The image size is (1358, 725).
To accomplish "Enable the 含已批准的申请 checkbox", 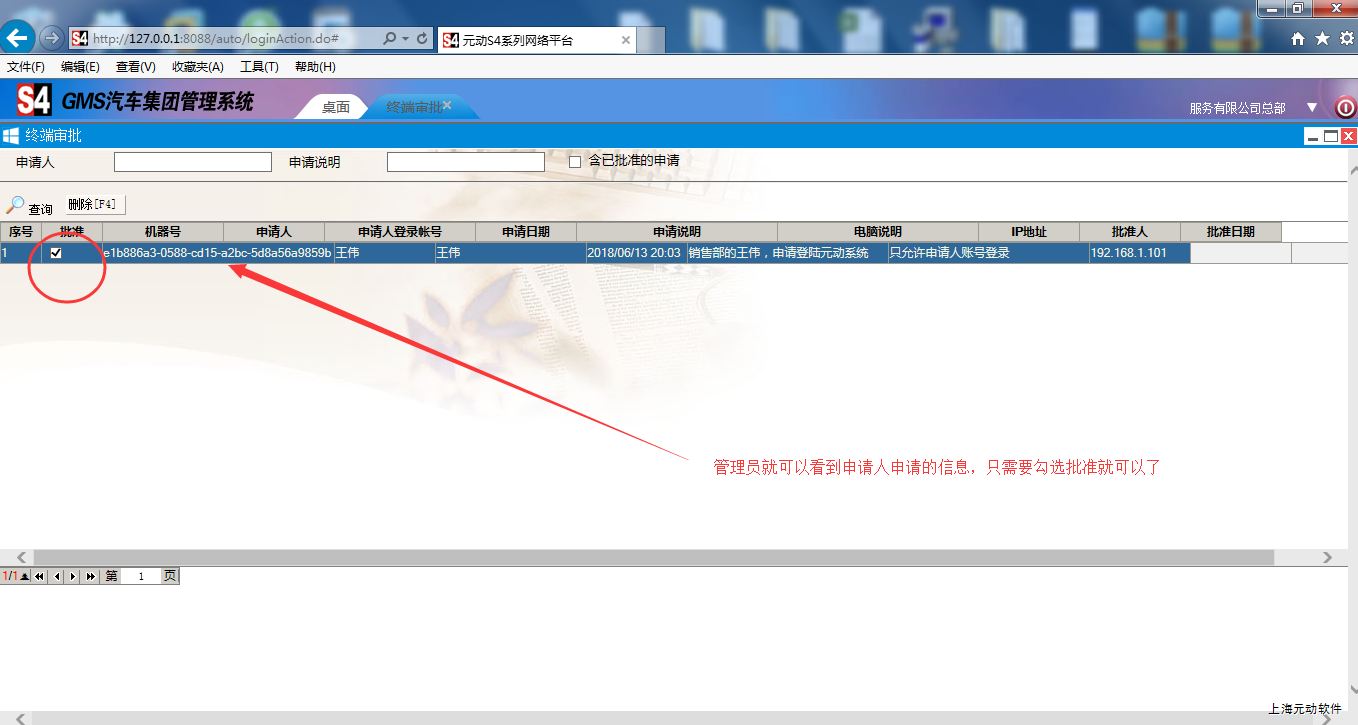I will (x=575, y=161).
